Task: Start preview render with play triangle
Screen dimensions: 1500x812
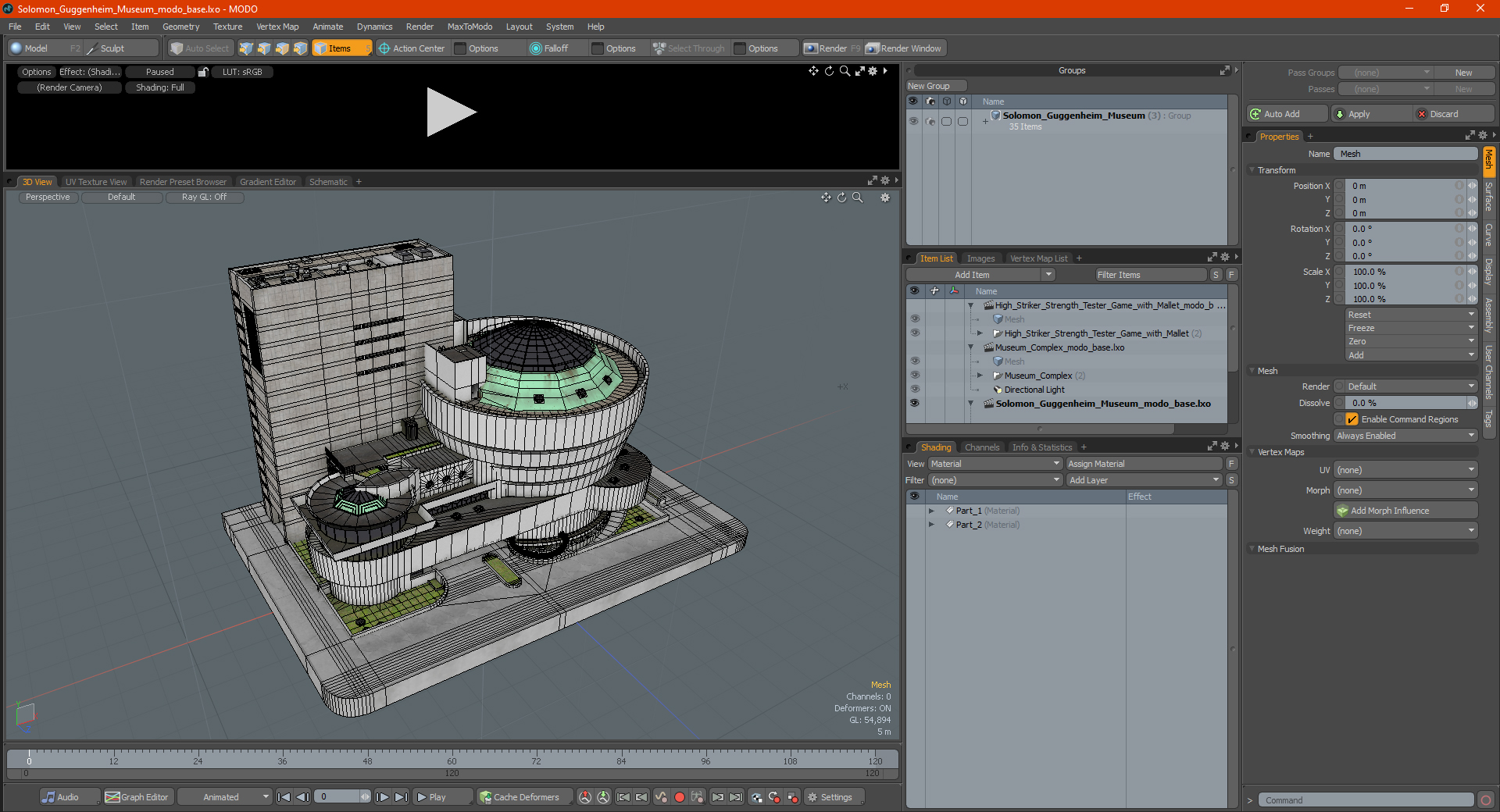Action: pos(451,112)
